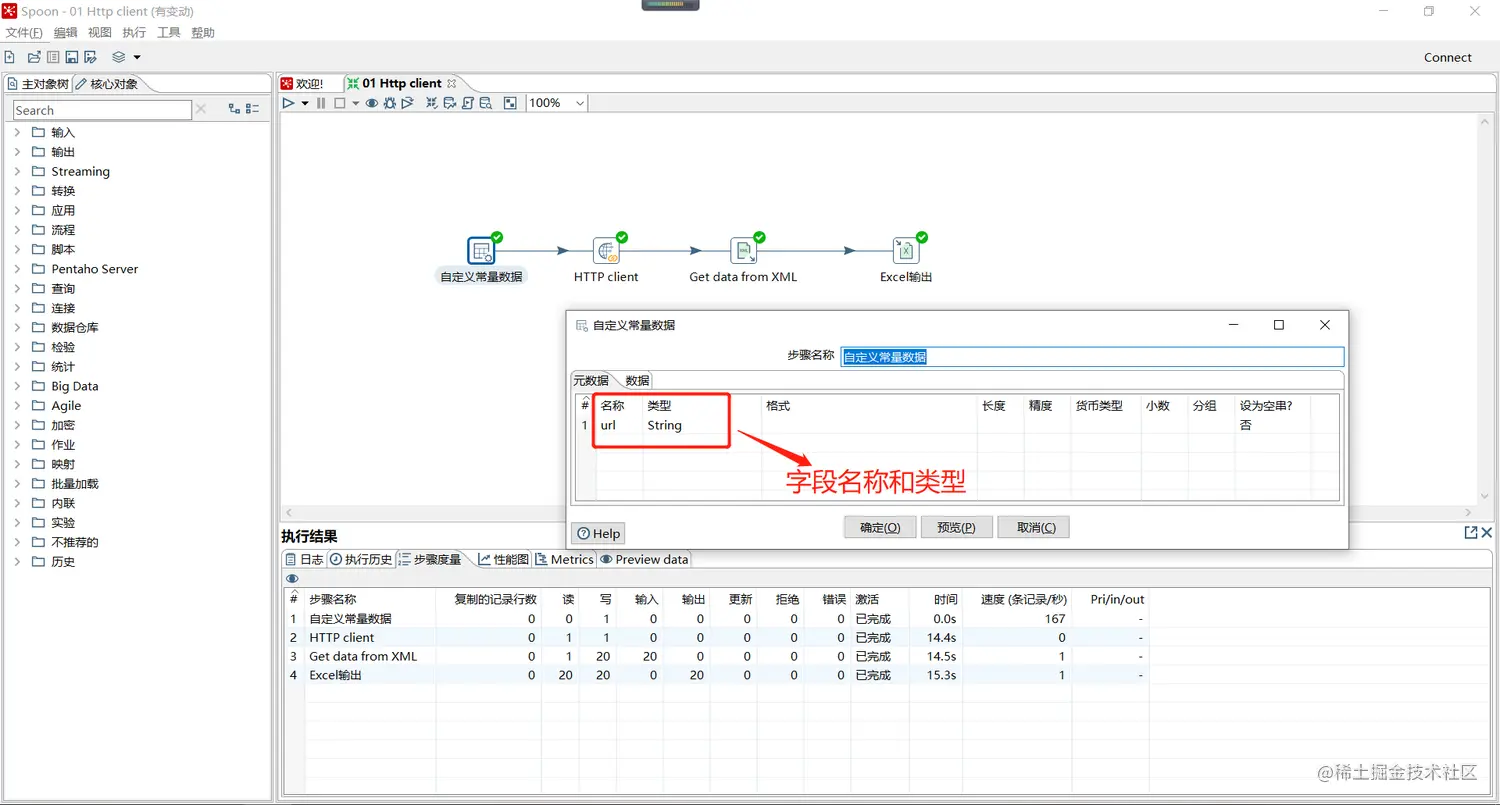The height and width of the screenshot is (805, 1500).
Task: Click the 步骤名称 input field
Action: tap(1092, 356)
